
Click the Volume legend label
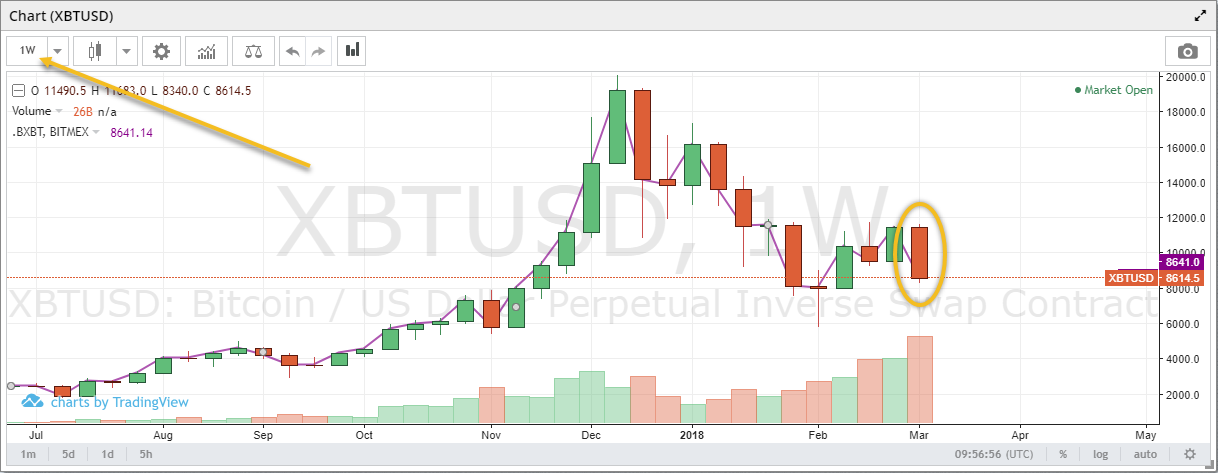(x=31, y=111)
